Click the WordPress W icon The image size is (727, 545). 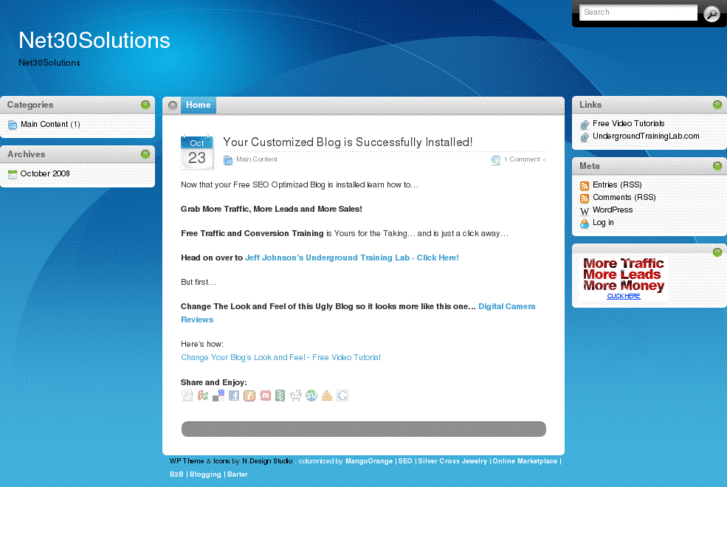tap(585, 211)
